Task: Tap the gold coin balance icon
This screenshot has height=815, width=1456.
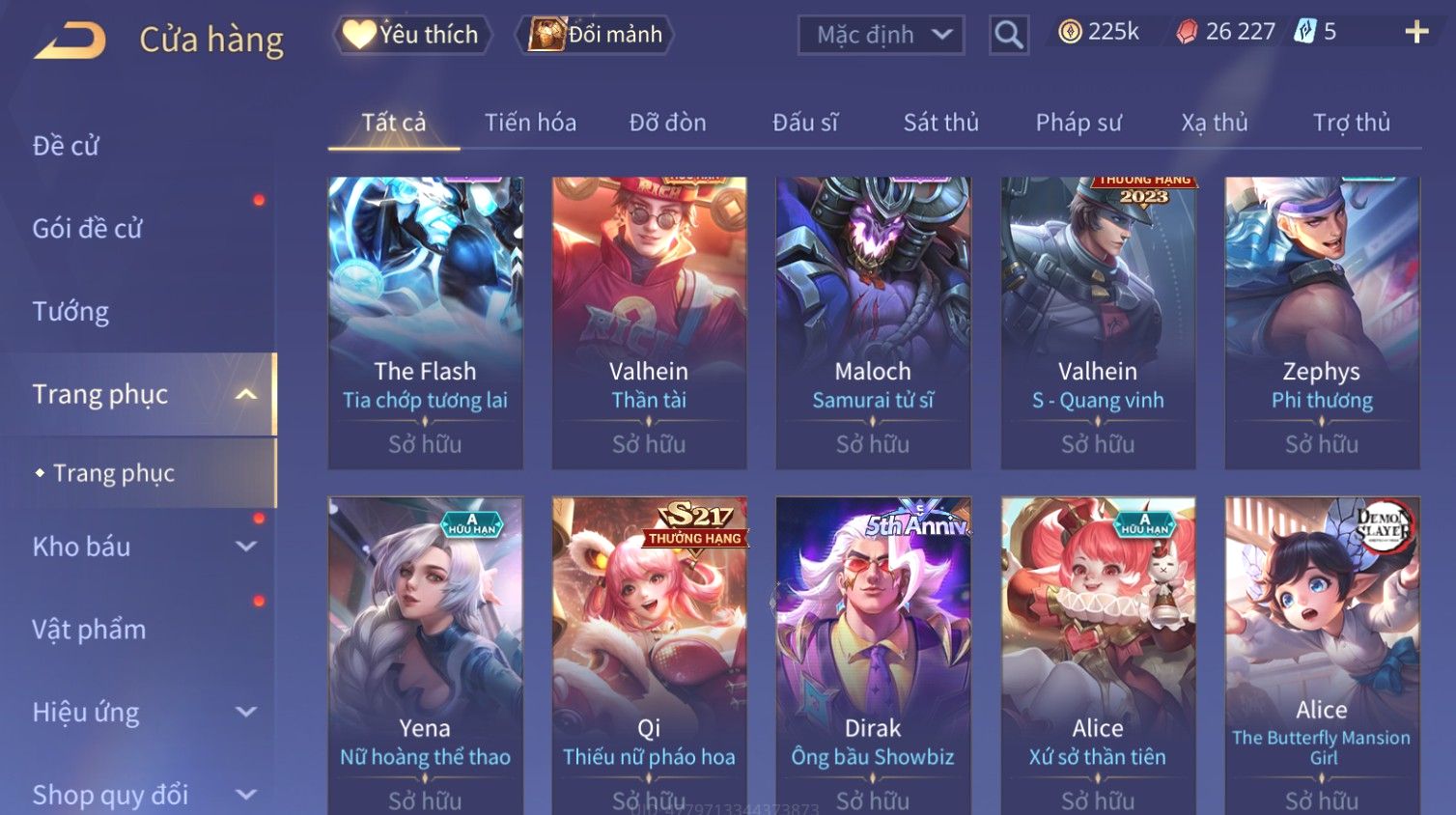Action: tap(1069, 32)
